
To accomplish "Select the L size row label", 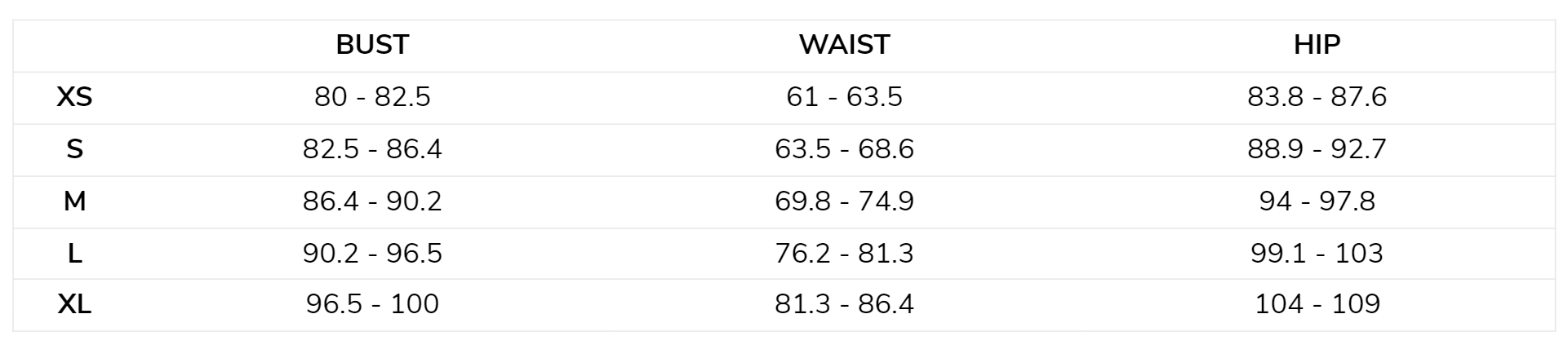I will tap(74, 253).
